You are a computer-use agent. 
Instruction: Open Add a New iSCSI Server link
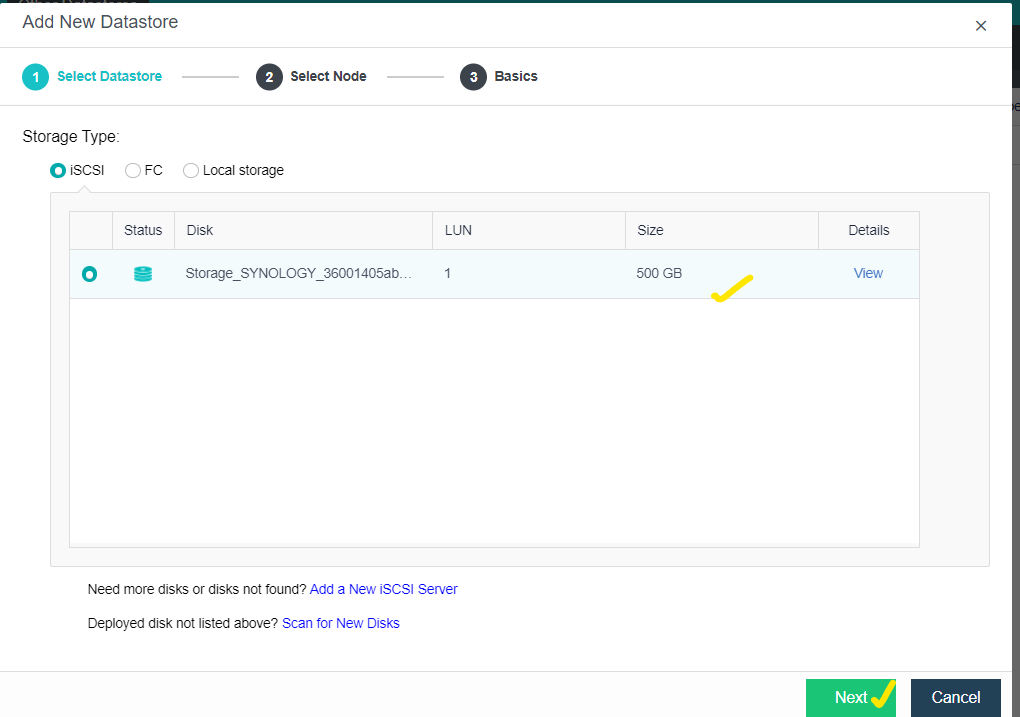[x=383, y=589]
